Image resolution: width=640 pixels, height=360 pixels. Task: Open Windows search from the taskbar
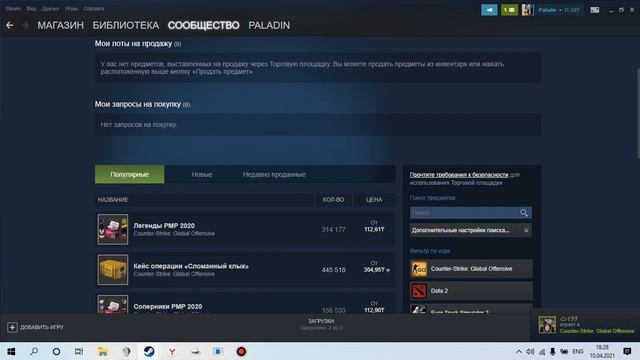pos(34,351)
